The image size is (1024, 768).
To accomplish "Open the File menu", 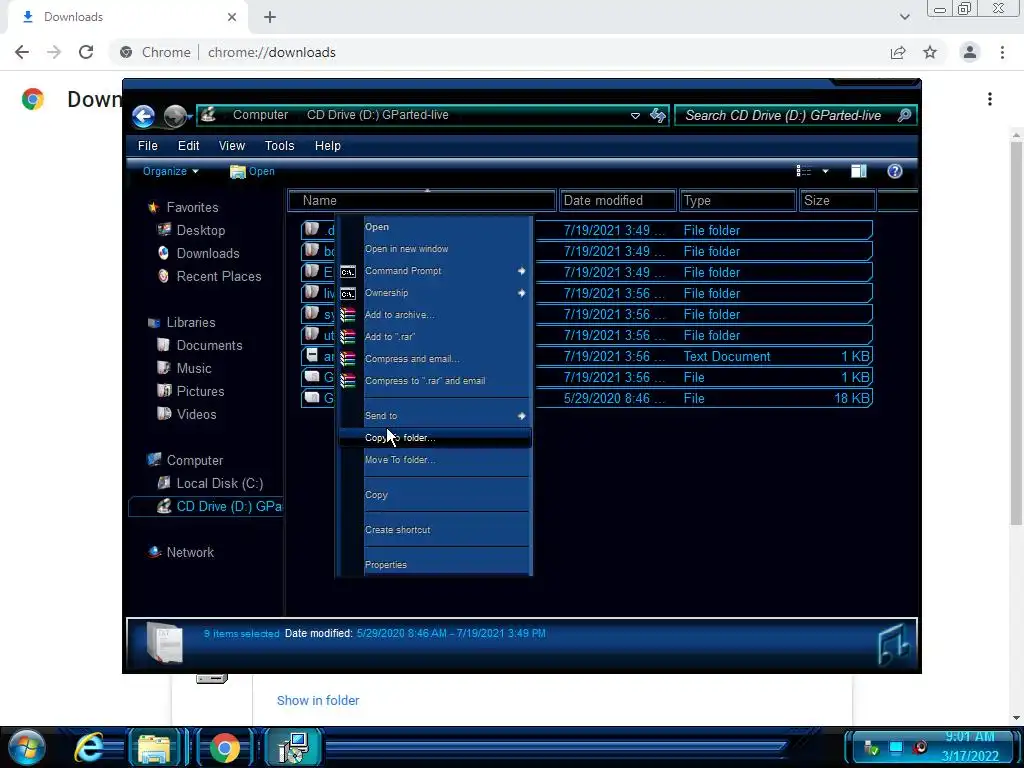I will pyautogui.click(x=148, y=146).
